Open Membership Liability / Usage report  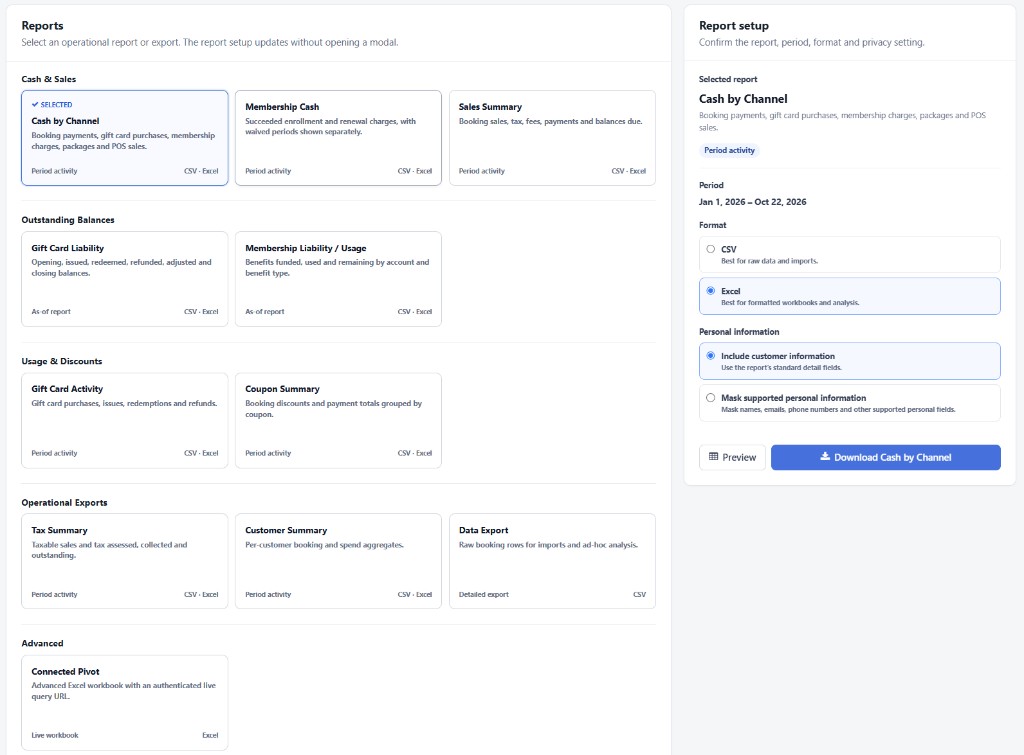point(338,279)
